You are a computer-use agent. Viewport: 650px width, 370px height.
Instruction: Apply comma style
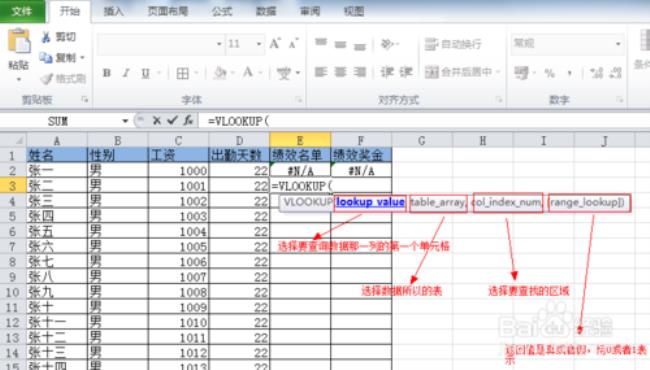pyautogui.click(x=570, y=73)
